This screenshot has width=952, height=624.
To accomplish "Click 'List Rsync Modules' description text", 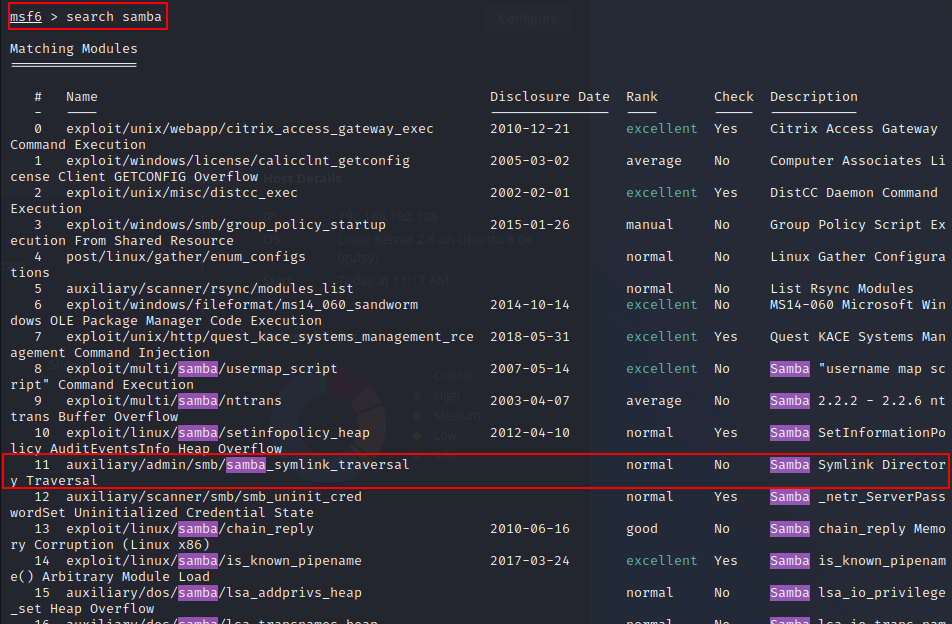I will coord(842,288).
